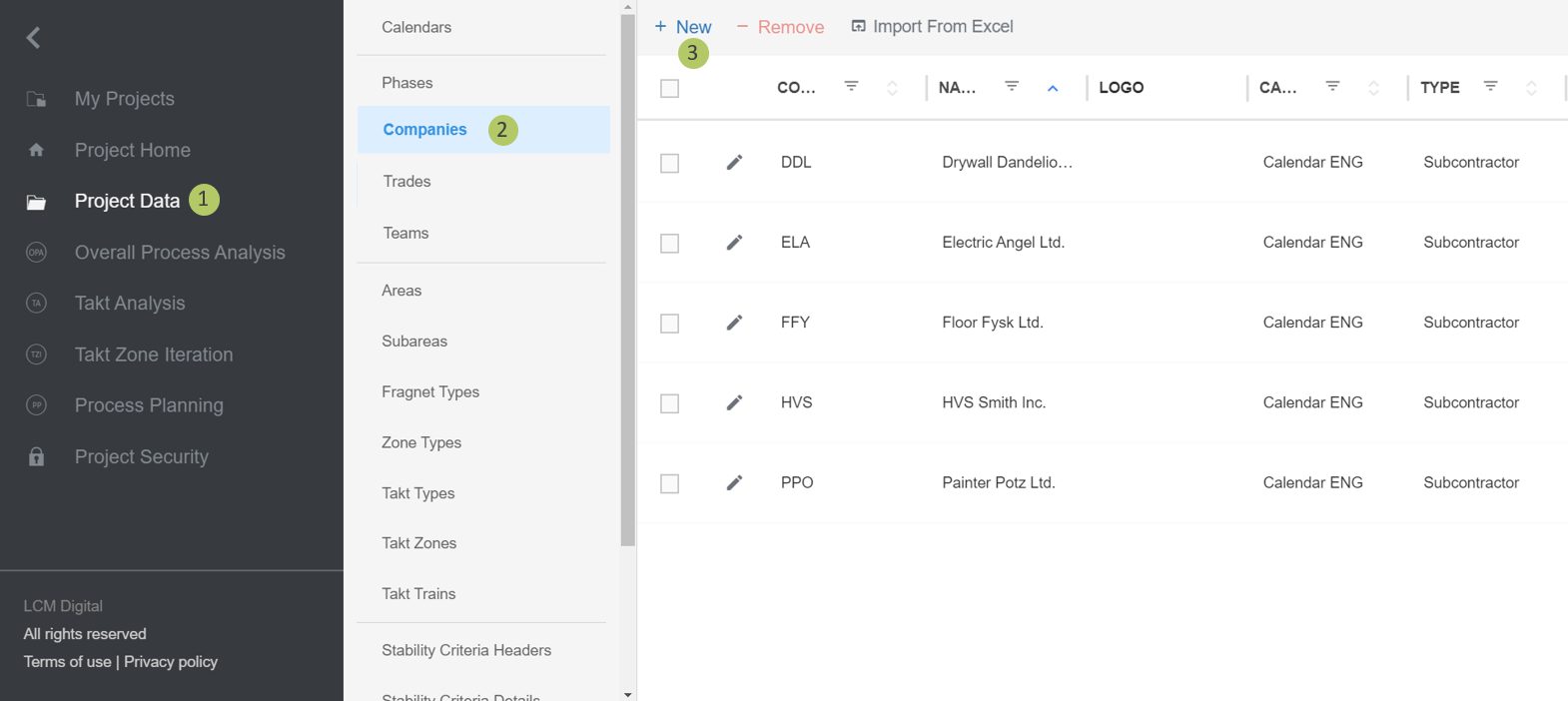Click the pencil icon for HVS row

pos(734,402)
